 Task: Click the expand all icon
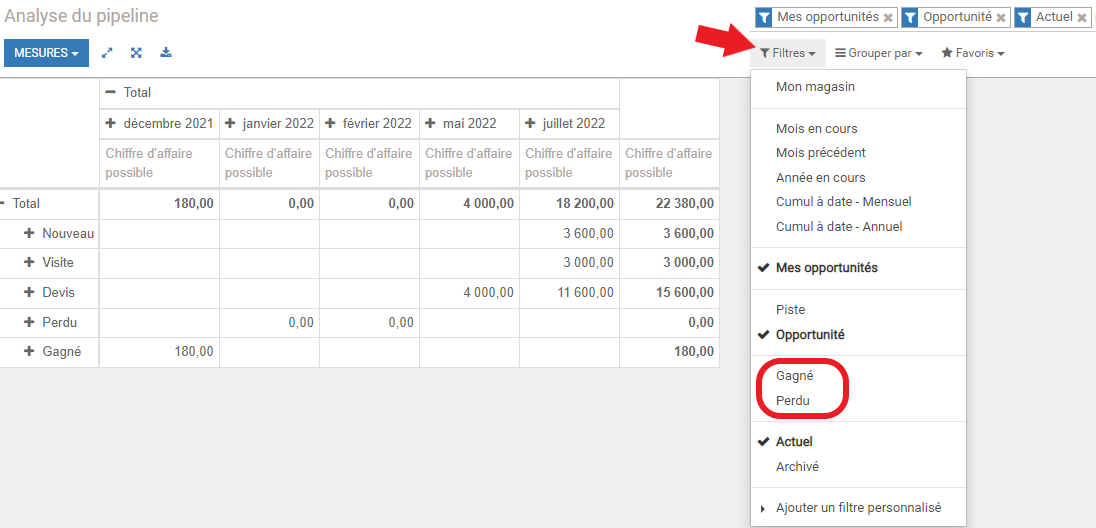[x=136, y=52]
